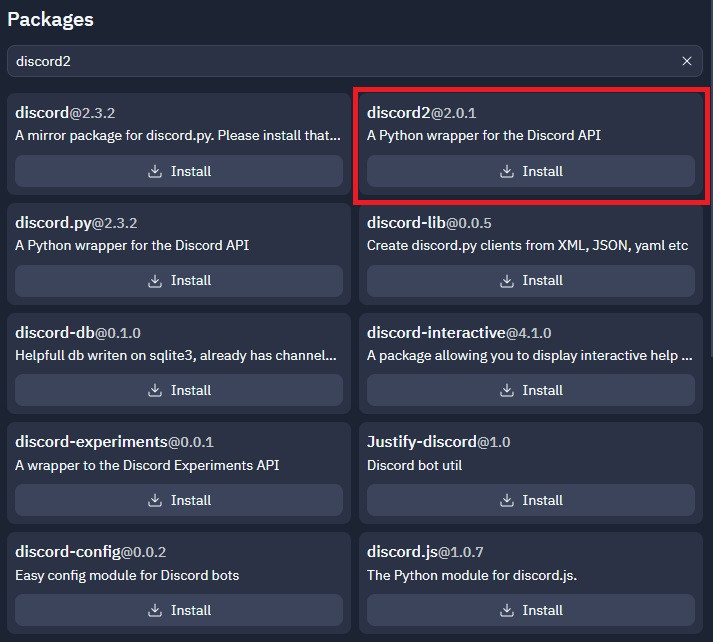Select the discord2@2.0.1 package title
This screenshot has height=642, width=713.
point(422,112)
